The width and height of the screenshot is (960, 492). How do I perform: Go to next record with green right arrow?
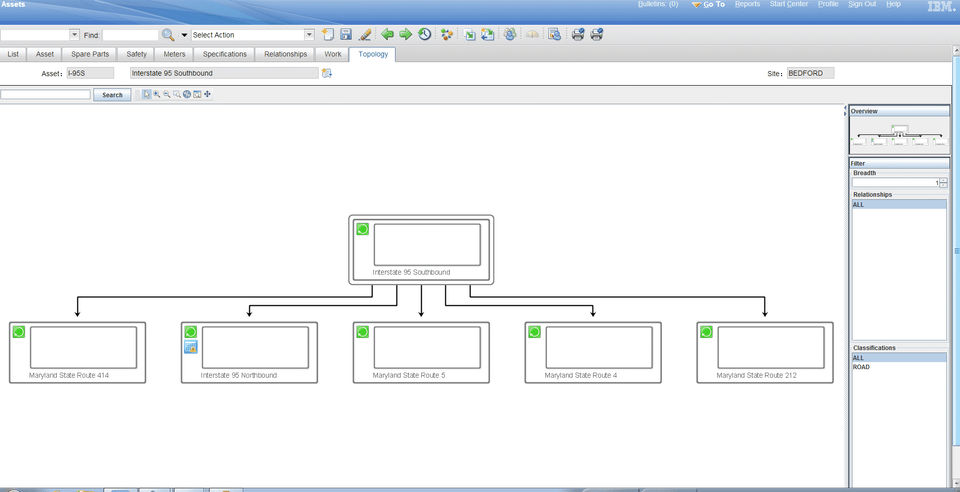point(405,34)
